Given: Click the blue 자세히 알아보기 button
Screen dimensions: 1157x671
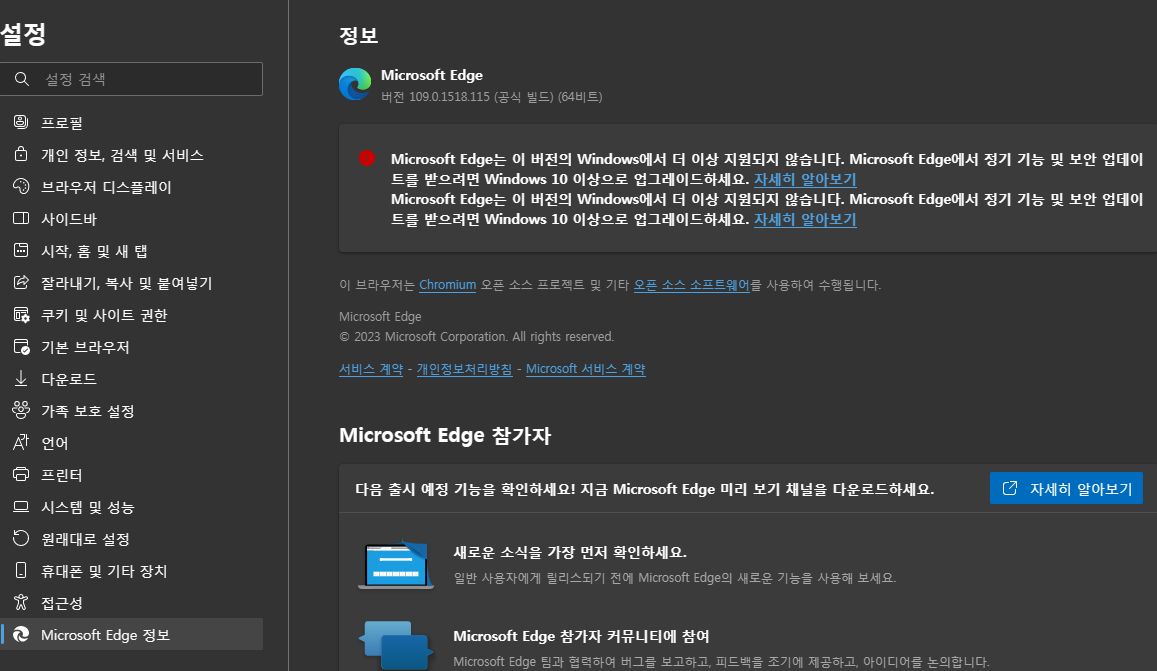Looking at the screenshot, I should pyautogui.click(x=1066, y=488).
